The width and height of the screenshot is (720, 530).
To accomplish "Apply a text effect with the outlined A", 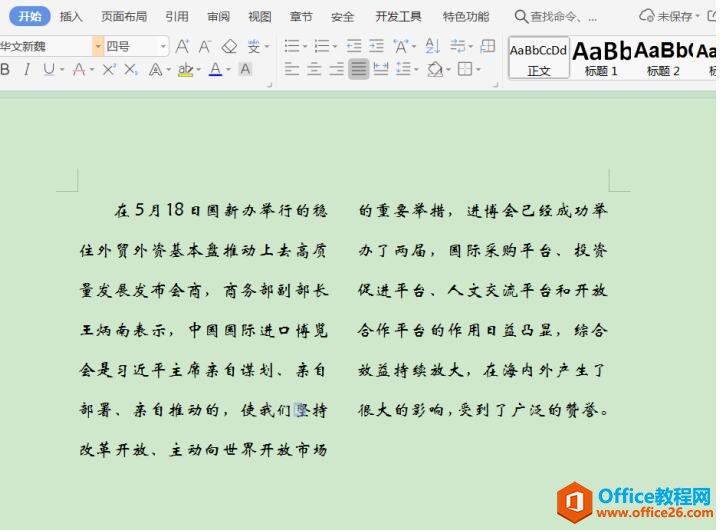I will click(156, 70).
